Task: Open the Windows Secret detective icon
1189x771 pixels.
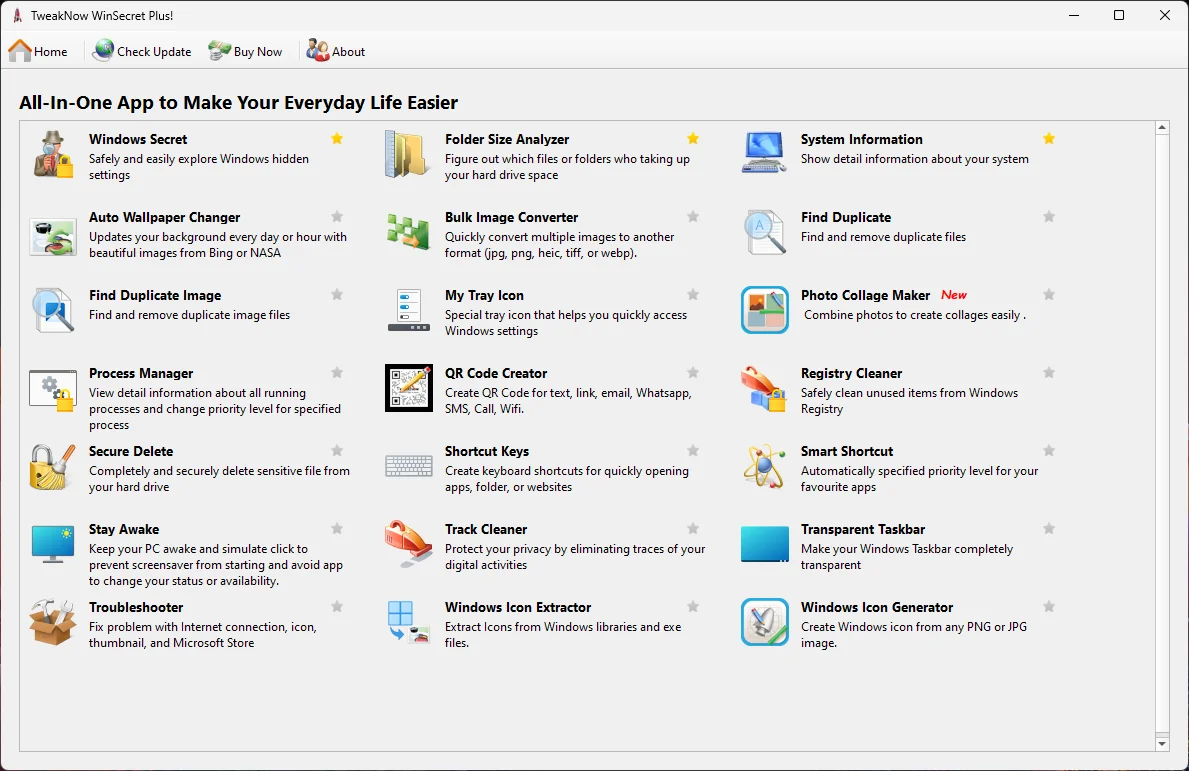Action: pyautogui.click(x=53, y=154)
